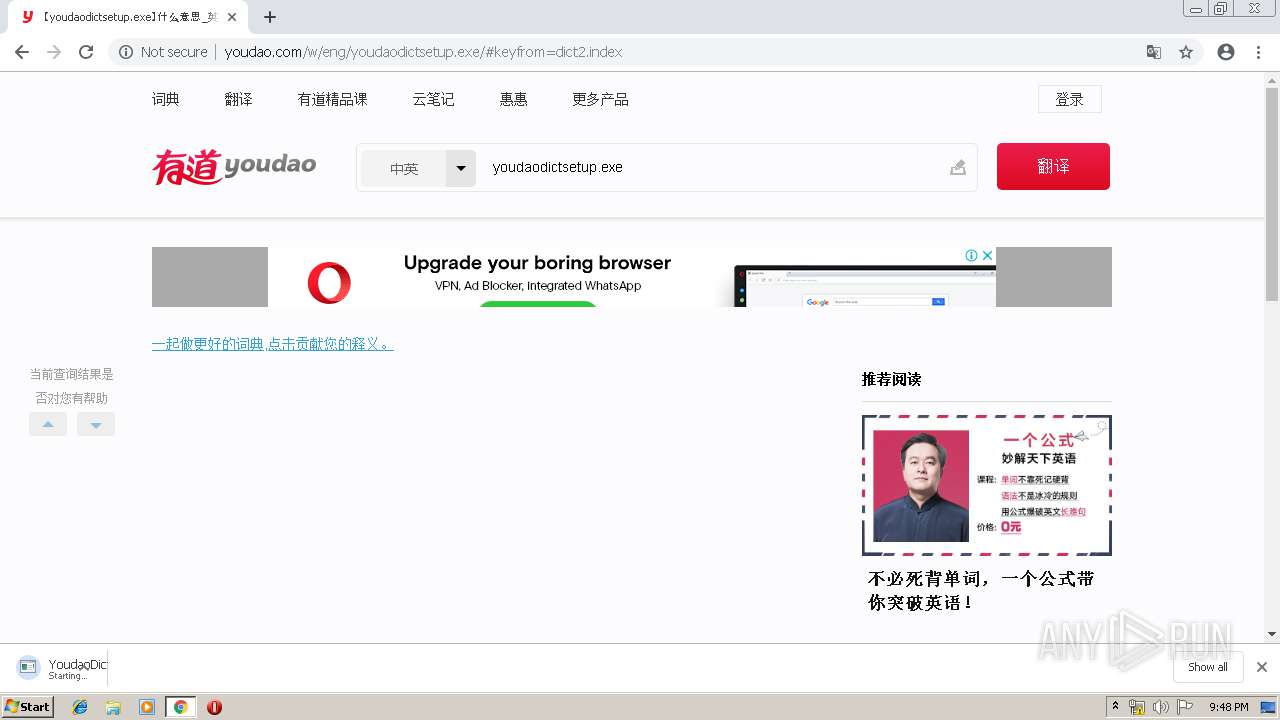Screen dimensions: 1280x720
Task: Launch Windows Media Player from taskbar
Action: 147,707
